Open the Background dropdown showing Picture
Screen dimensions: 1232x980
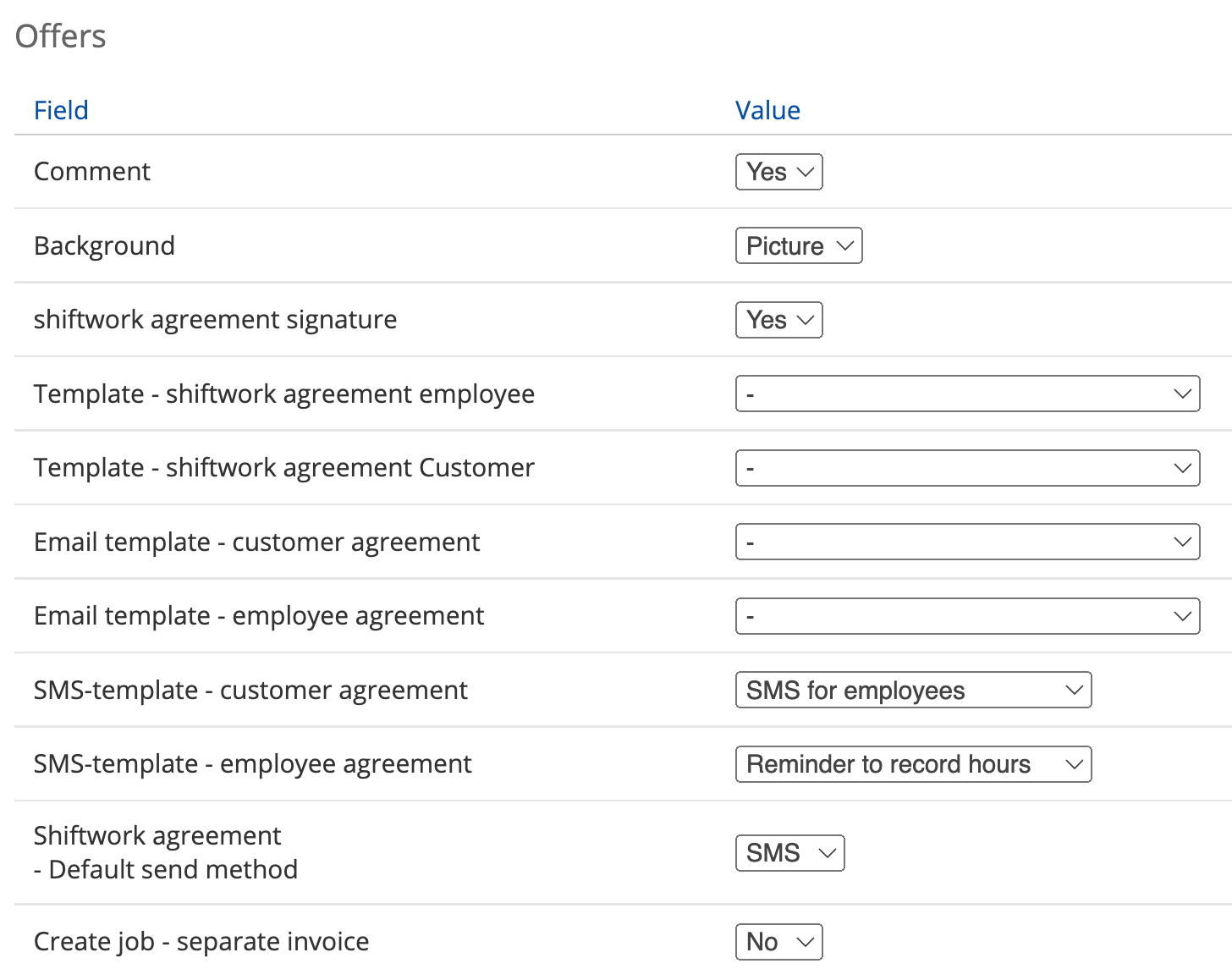click(798, 245)
